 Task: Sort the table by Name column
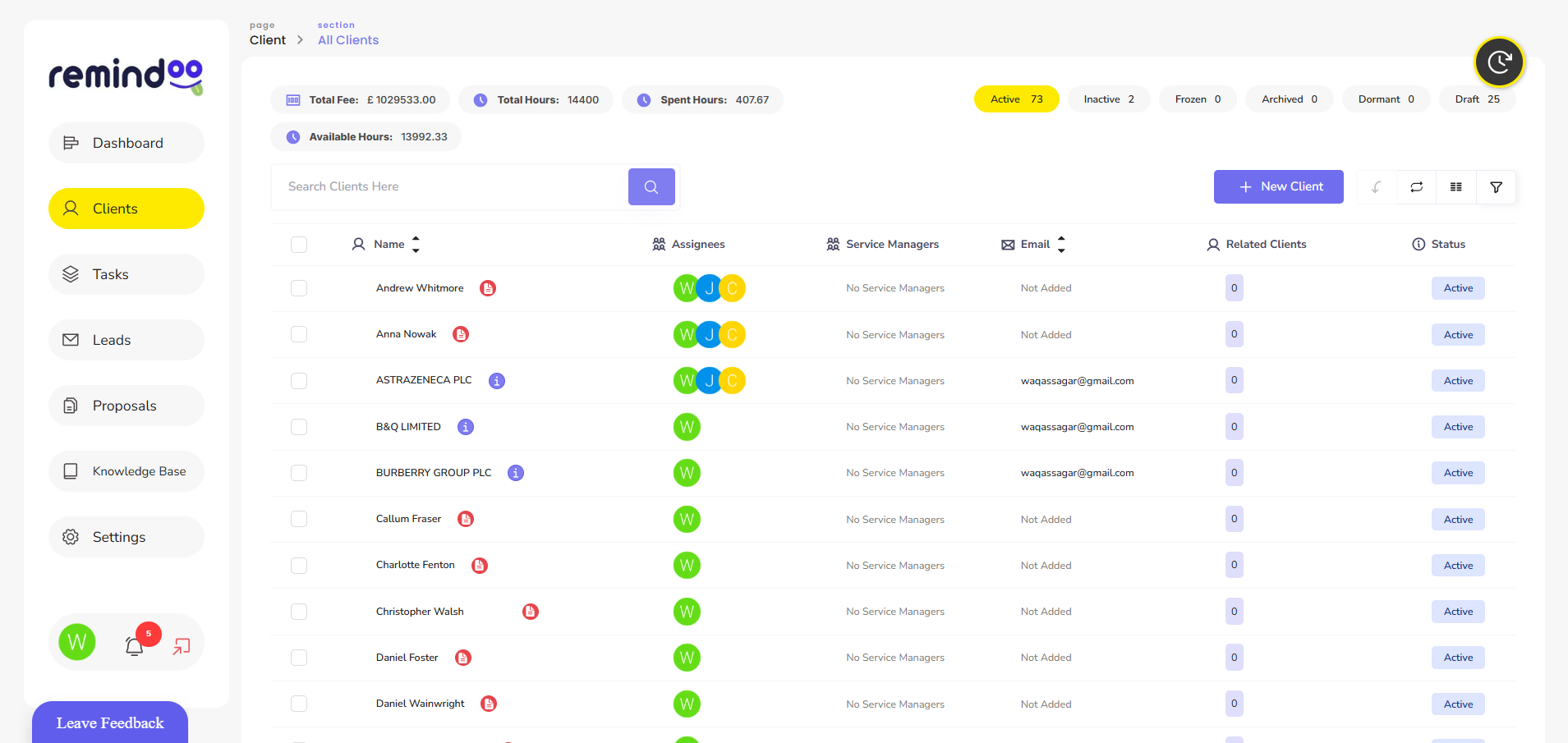416,245
